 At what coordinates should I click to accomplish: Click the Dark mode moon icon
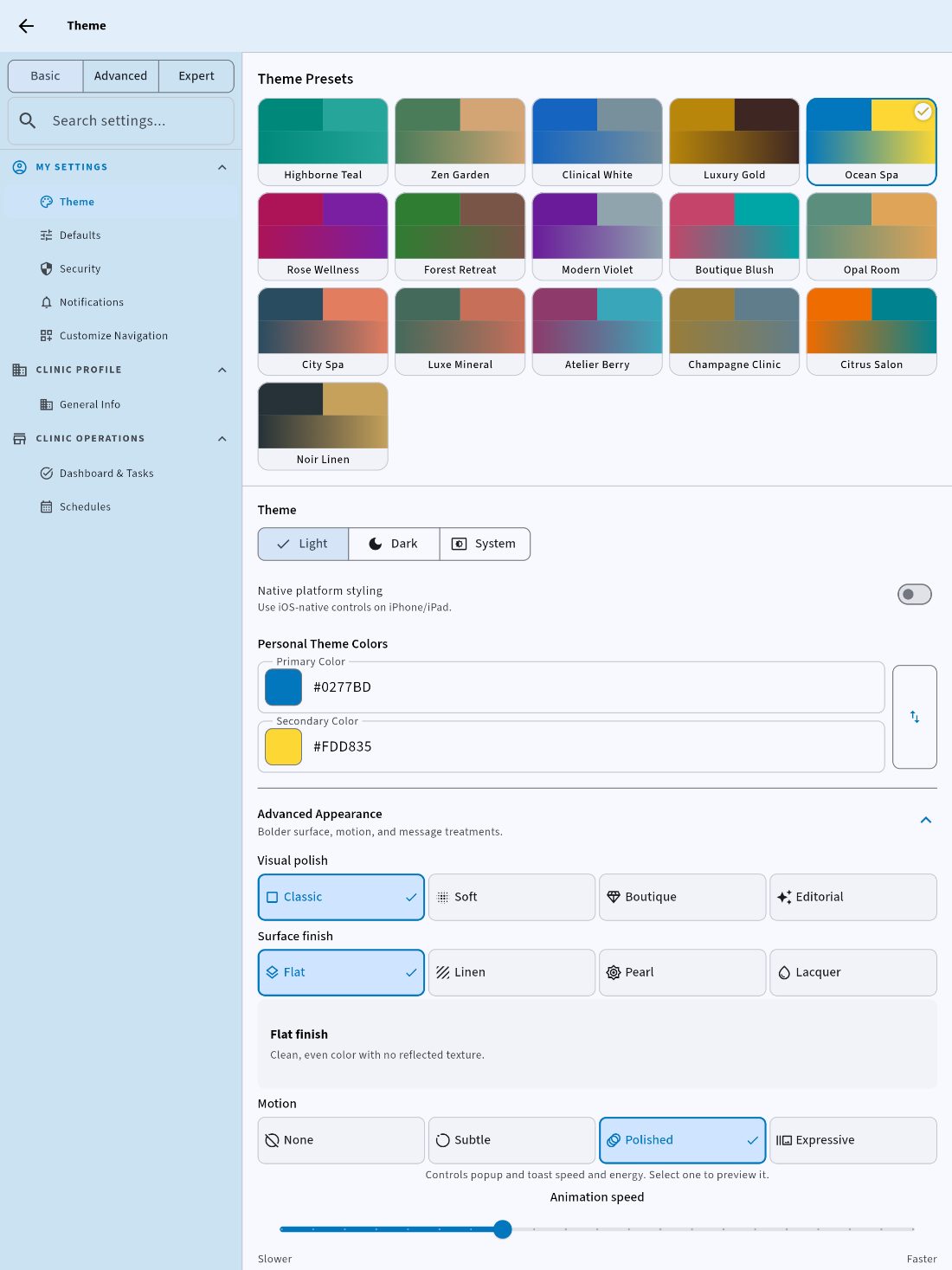coord(376,544)
